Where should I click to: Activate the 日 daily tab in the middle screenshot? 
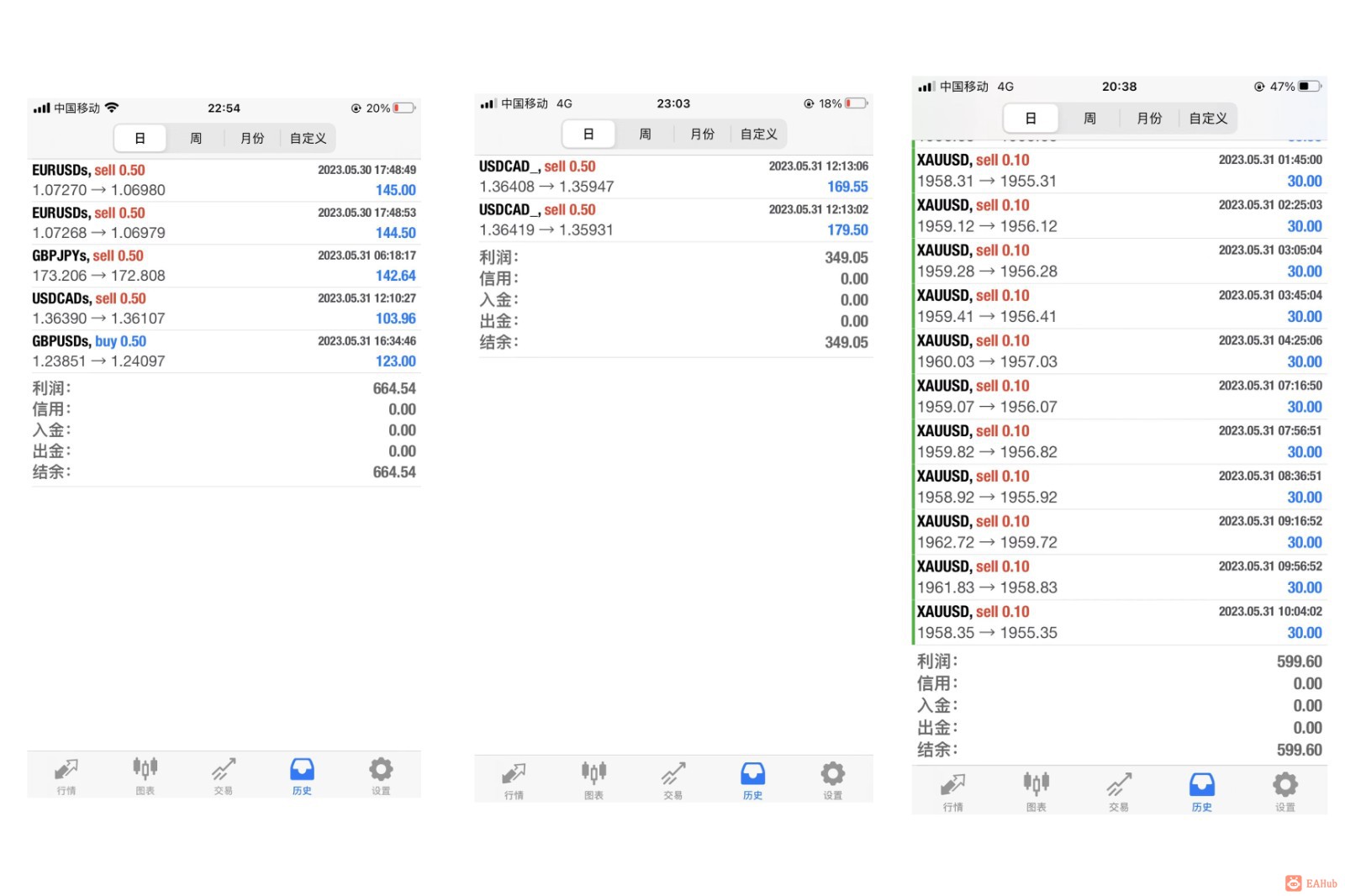(x=588, y=133)
